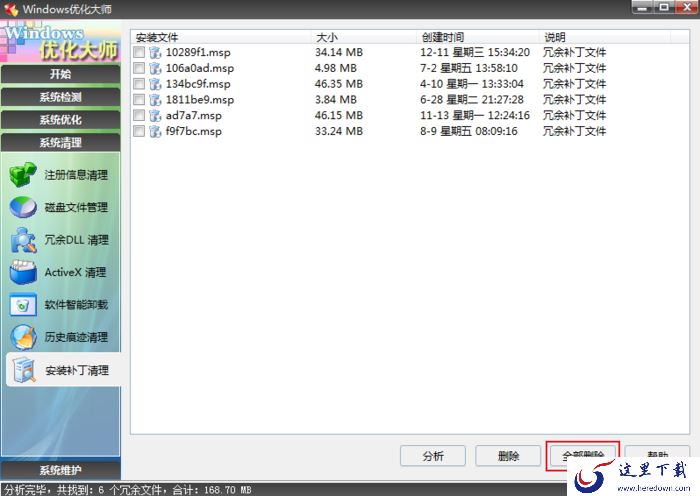Open ActiveX 清理 icon

(23, 272)
